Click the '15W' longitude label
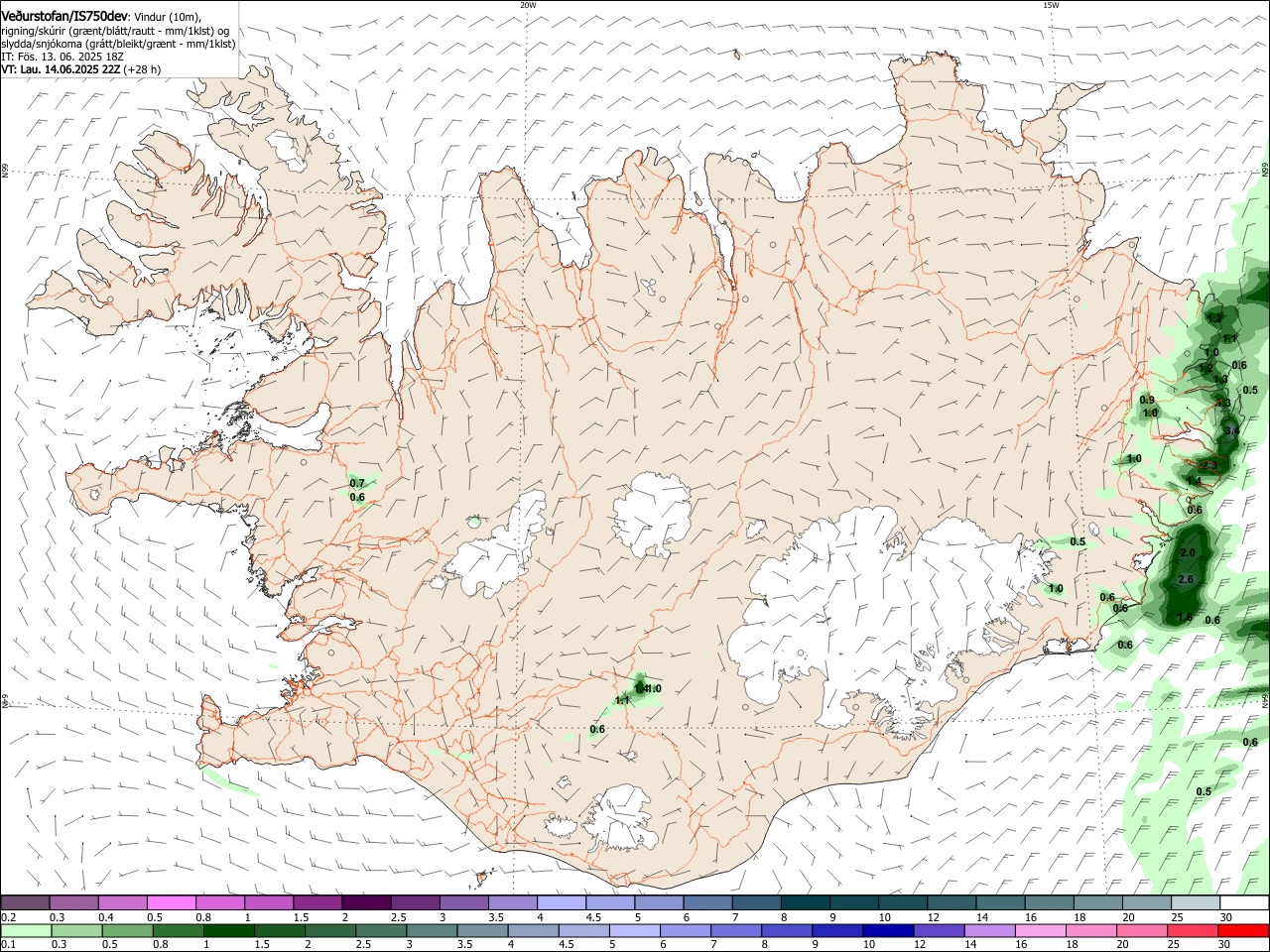1270x952 pixels. pos(1051,5)
